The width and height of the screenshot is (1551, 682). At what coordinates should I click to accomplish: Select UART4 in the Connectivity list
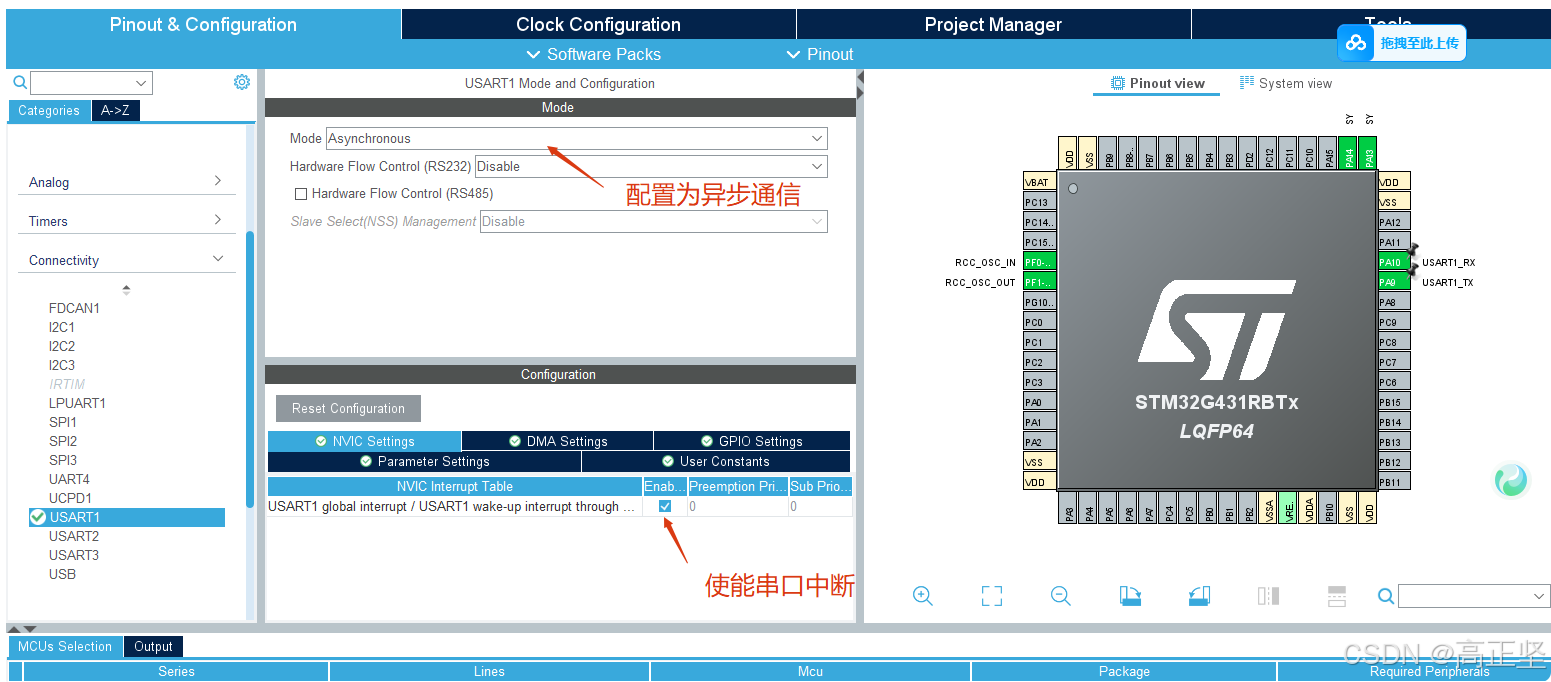[69, 479]
